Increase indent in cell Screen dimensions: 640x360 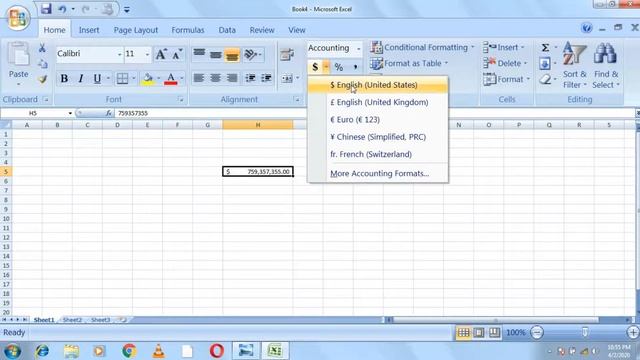pyautogui.click(x=267, y=78)
